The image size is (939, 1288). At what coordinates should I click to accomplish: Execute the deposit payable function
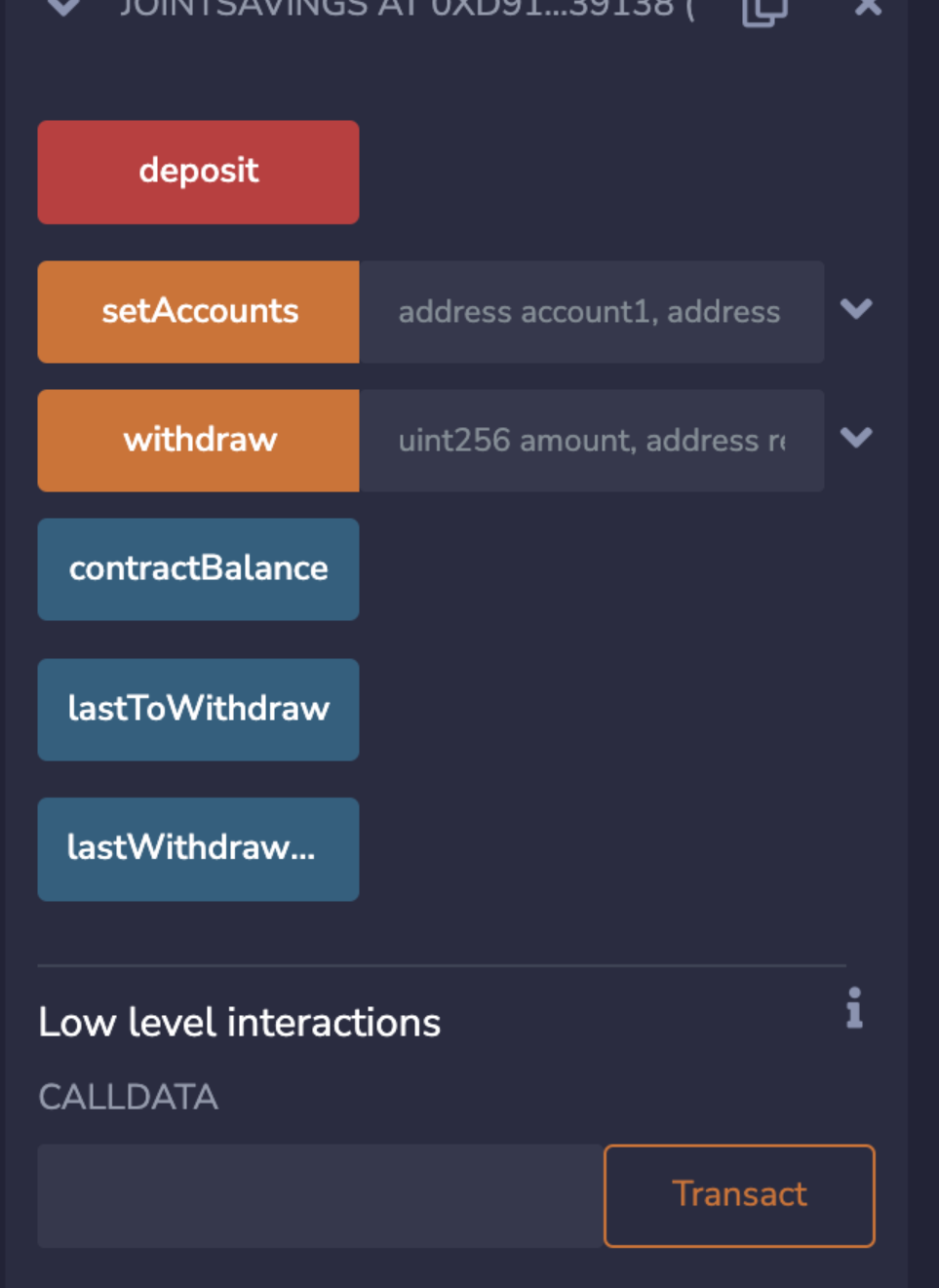pos(198,172)
